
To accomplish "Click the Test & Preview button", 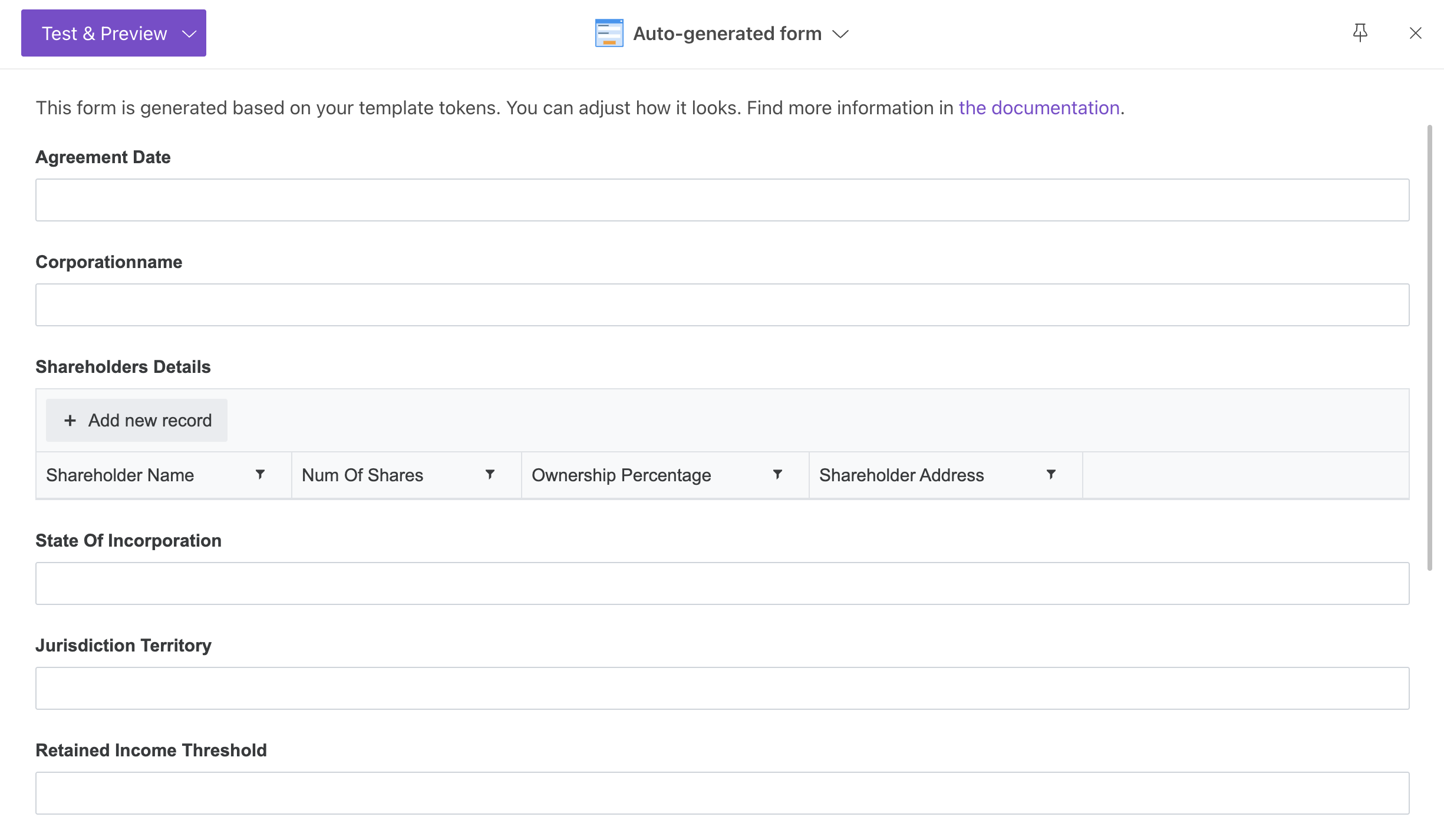I will point(104,34).
